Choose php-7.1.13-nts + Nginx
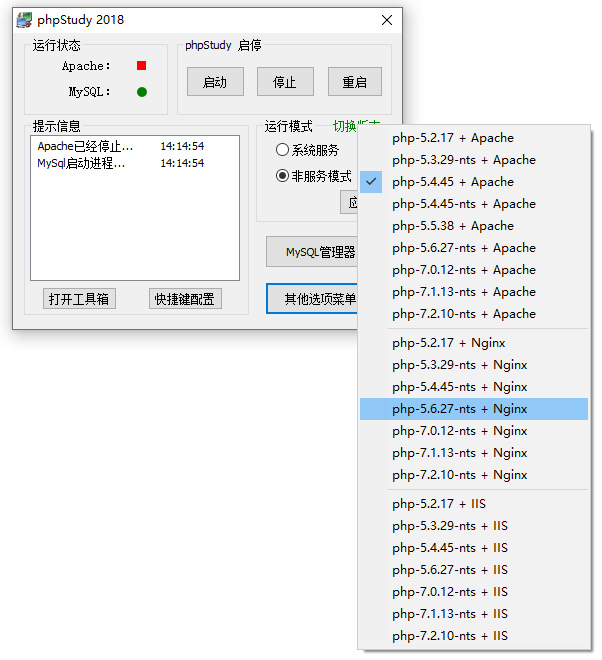Screen dimensions: 602x660 click(474, 453)
